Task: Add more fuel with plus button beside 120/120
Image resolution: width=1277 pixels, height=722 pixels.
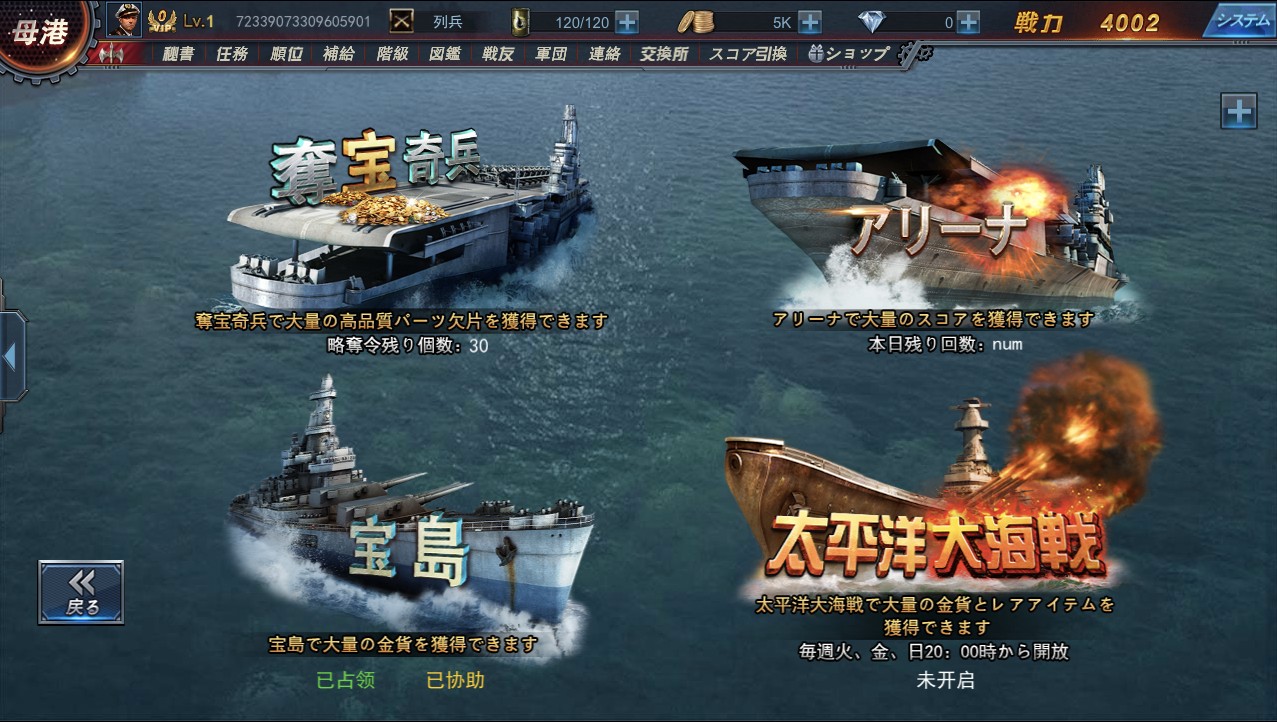Action: tap(626, 22)
